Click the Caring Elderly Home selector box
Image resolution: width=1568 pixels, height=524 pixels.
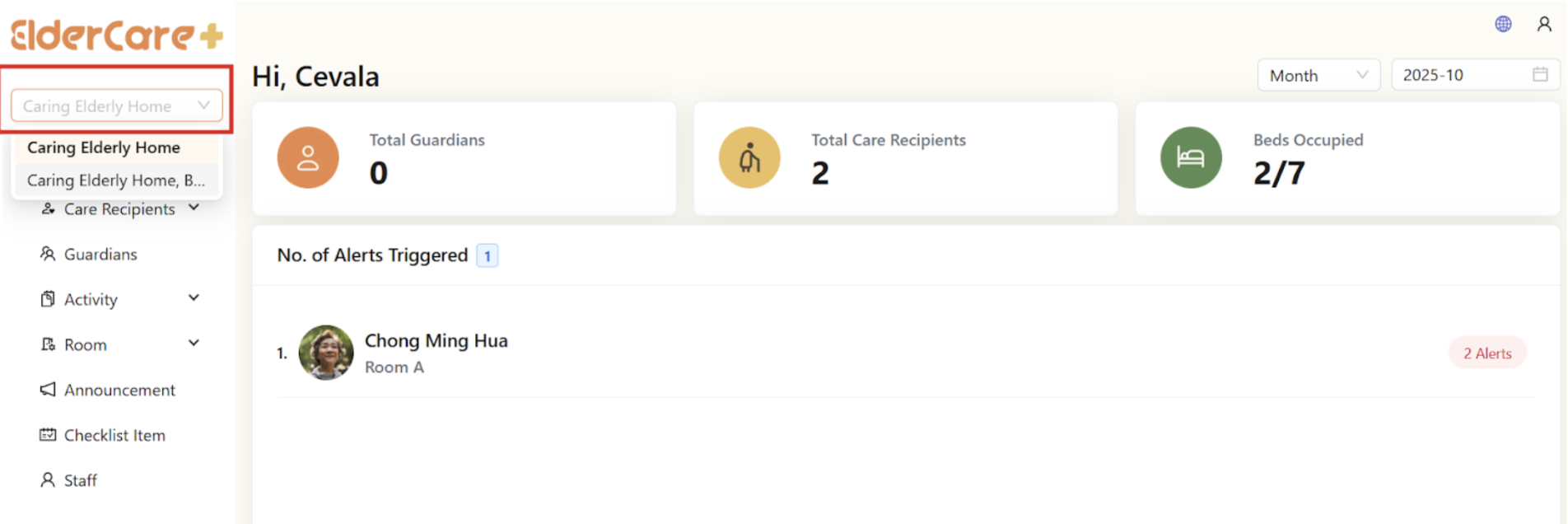(x=117, y=106)
